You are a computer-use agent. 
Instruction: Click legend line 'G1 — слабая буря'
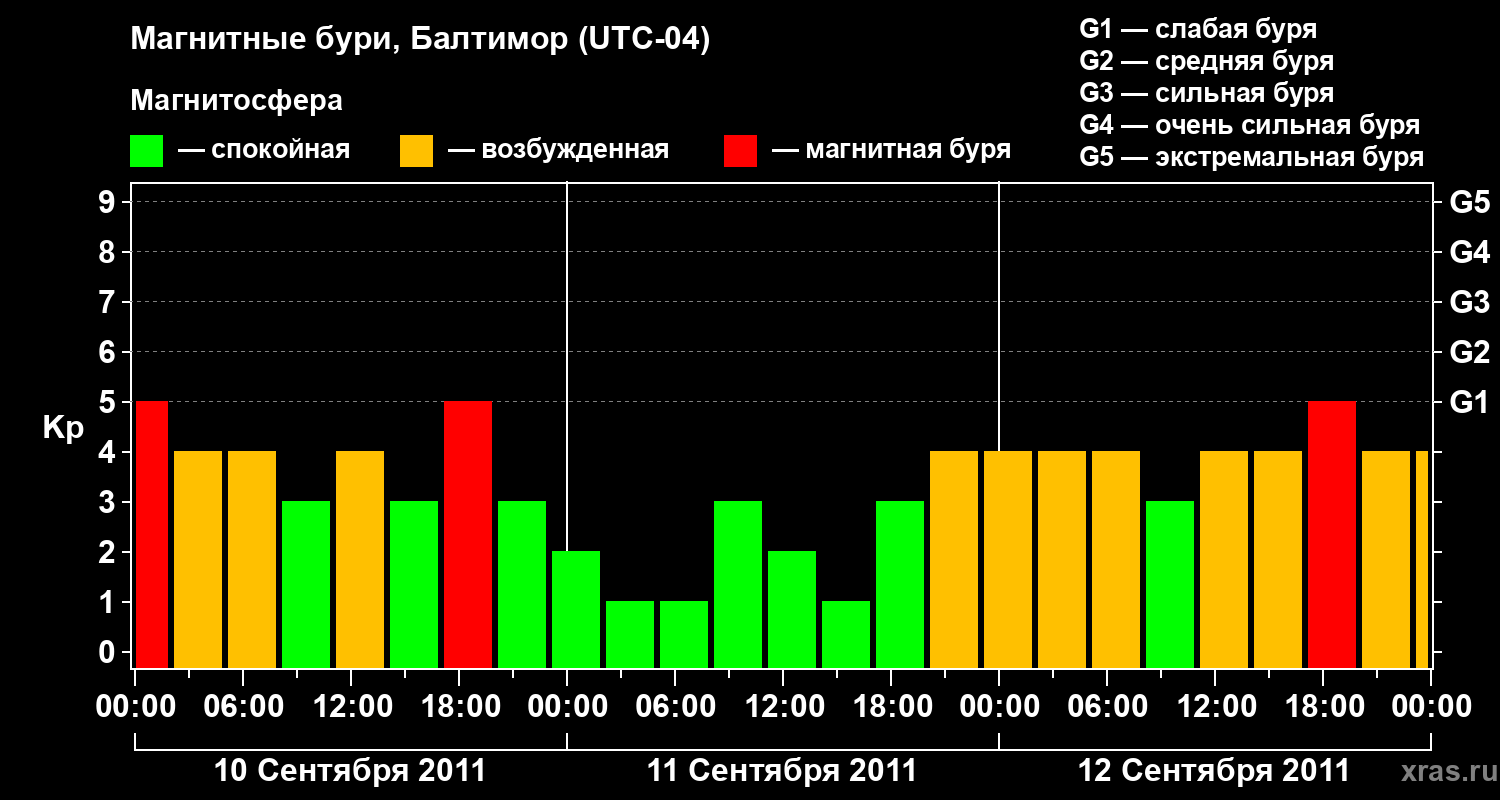1198,28
